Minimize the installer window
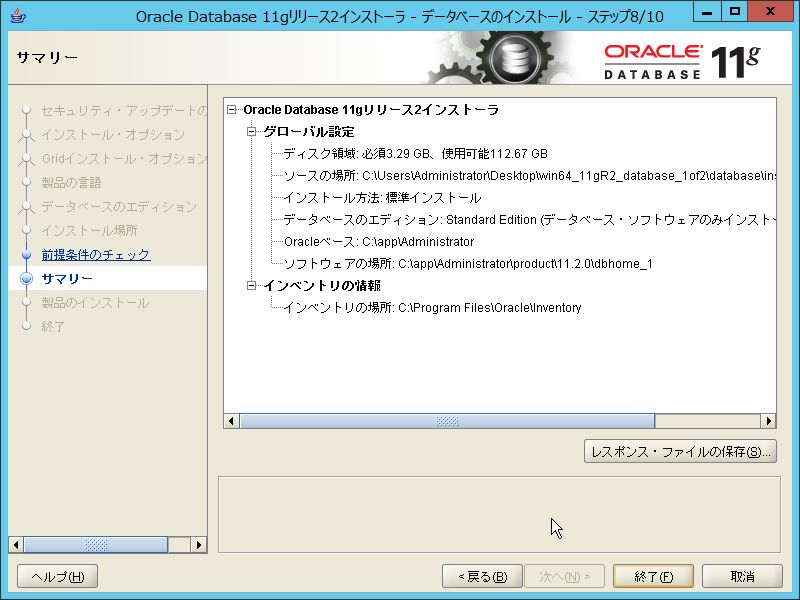 click(x=707, y=11)
